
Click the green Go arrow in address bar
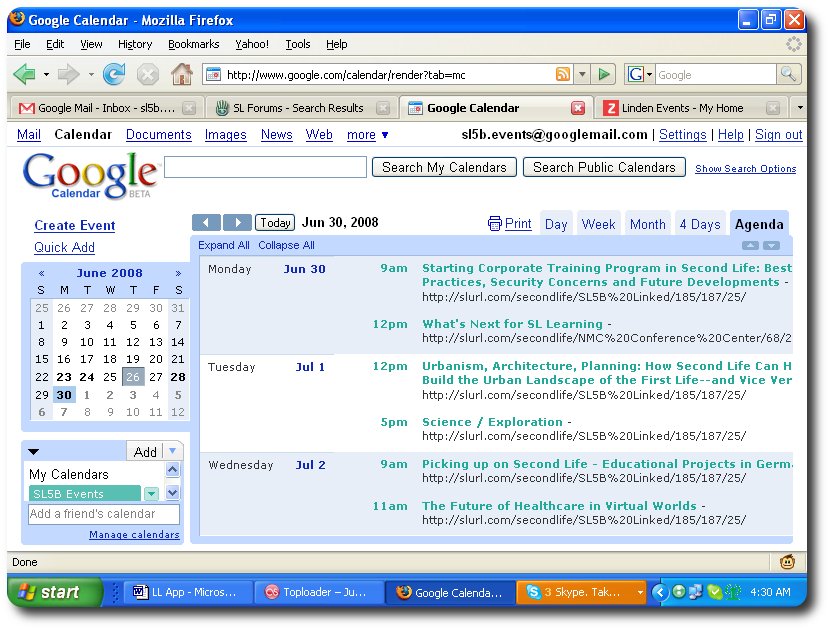(x=603, y=75)
